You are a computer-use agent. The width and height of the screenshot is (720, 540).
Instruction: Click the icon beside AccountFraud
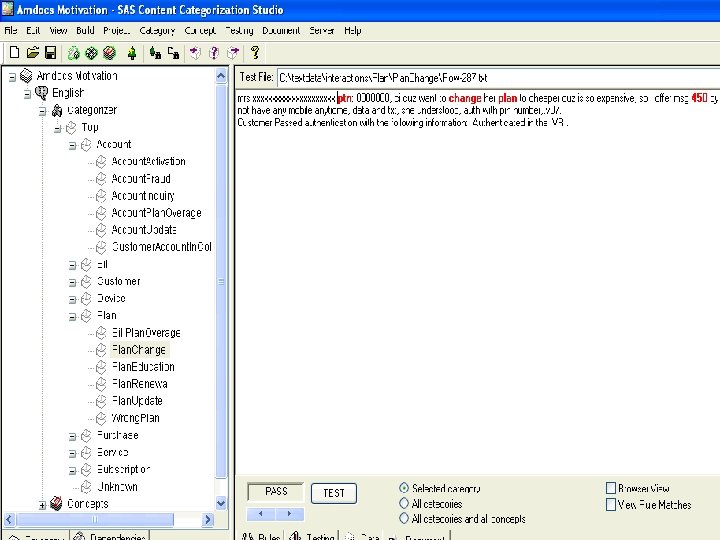click(101, 179)
